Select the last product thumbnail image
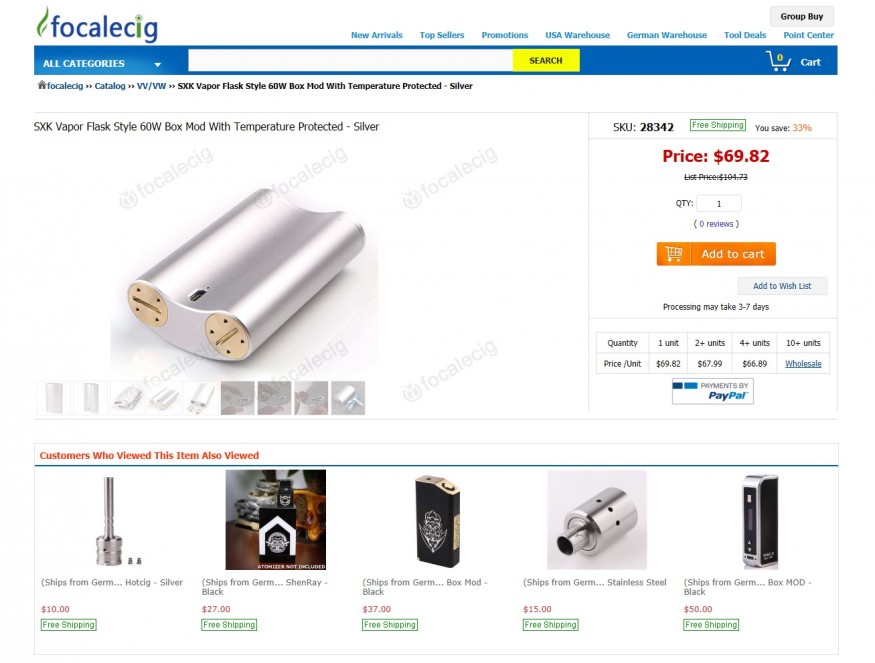Image resolution: width=875 pixels, height=663 pixels. point(348,398)
